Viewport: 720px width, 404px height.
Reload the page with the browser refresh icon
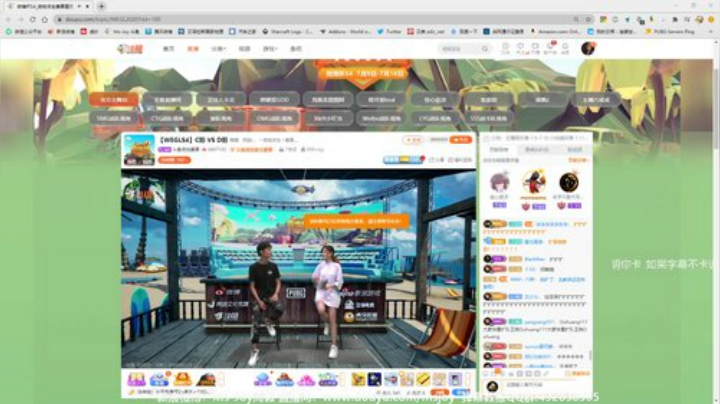point(33,19)
